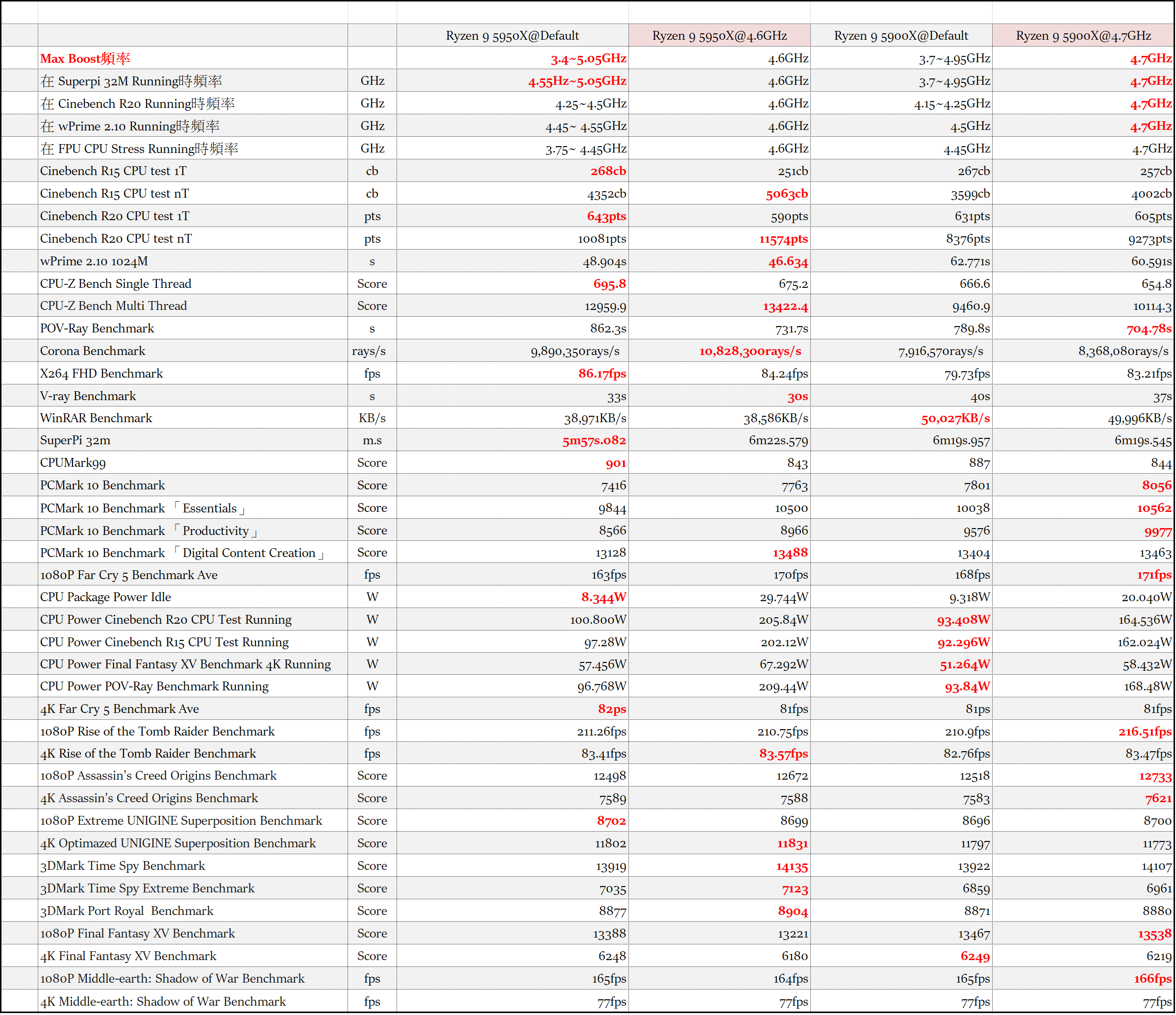1176x1015 pixels.
Task: Click the 5063cb value
Action: tap(787, 194)
